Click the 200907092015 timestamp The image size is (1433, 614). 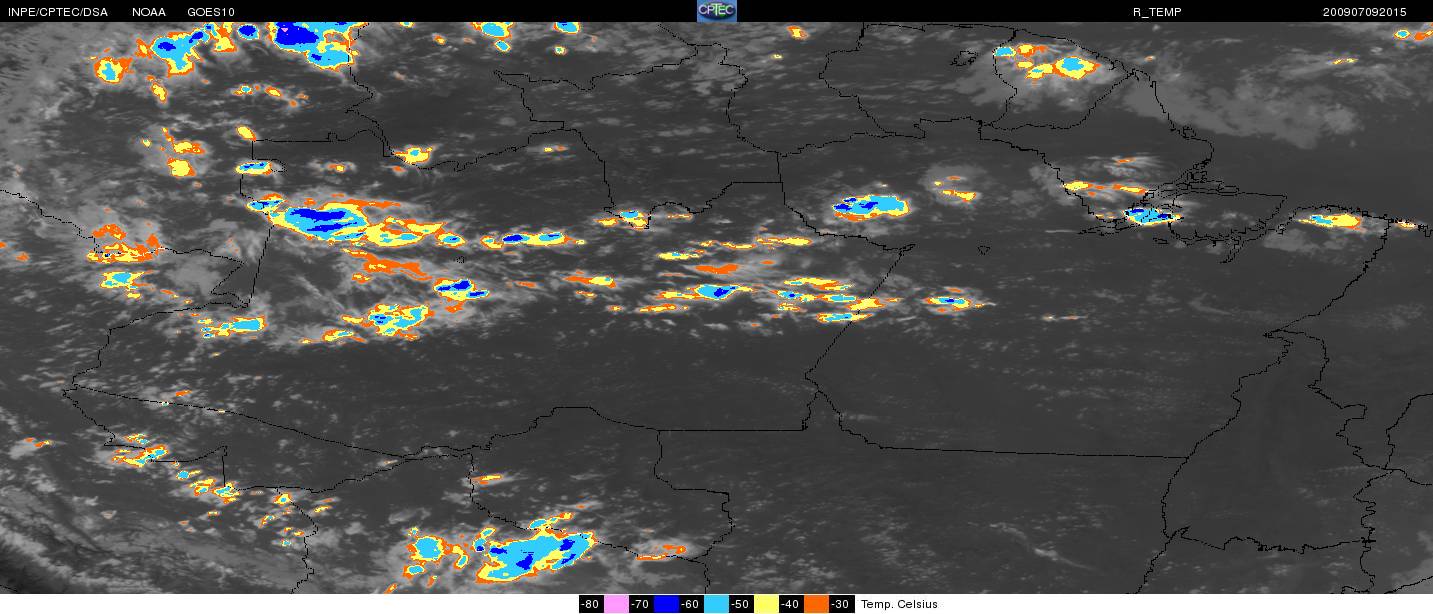[1364, 12]
